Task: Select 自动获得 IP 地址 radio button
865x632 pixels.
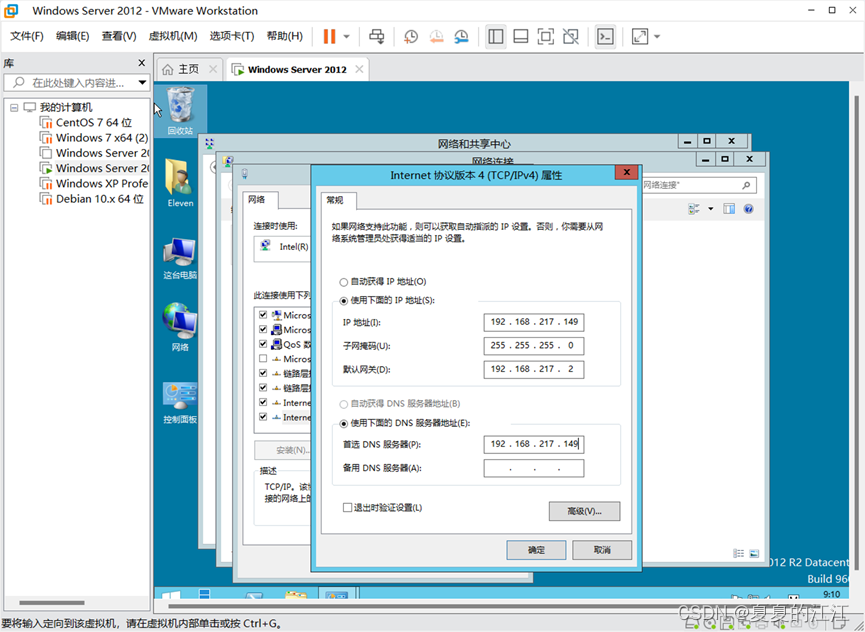Action: [344, 282]
